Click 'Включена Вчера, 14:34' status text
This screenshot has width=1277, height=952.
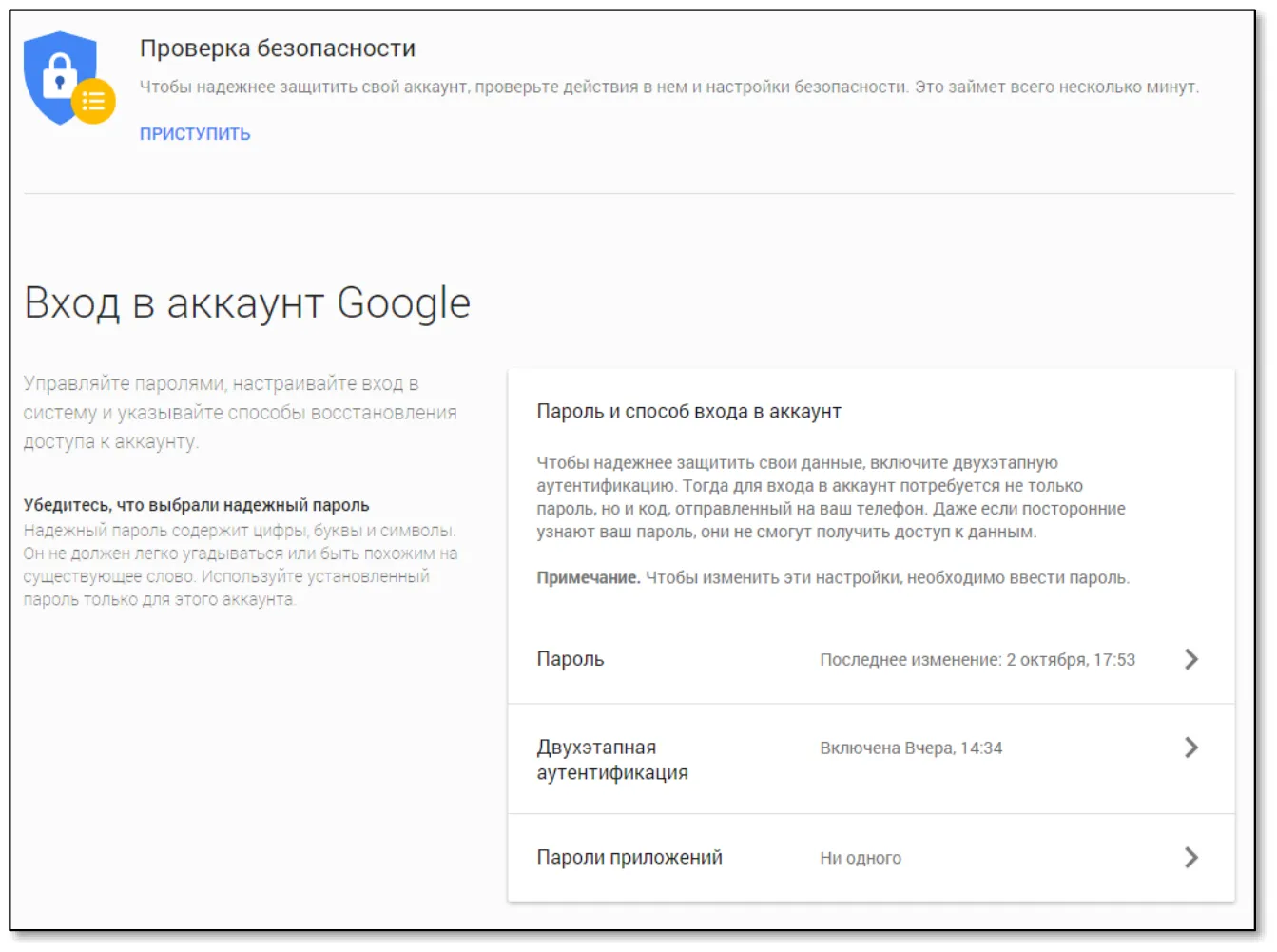[911, 748]
